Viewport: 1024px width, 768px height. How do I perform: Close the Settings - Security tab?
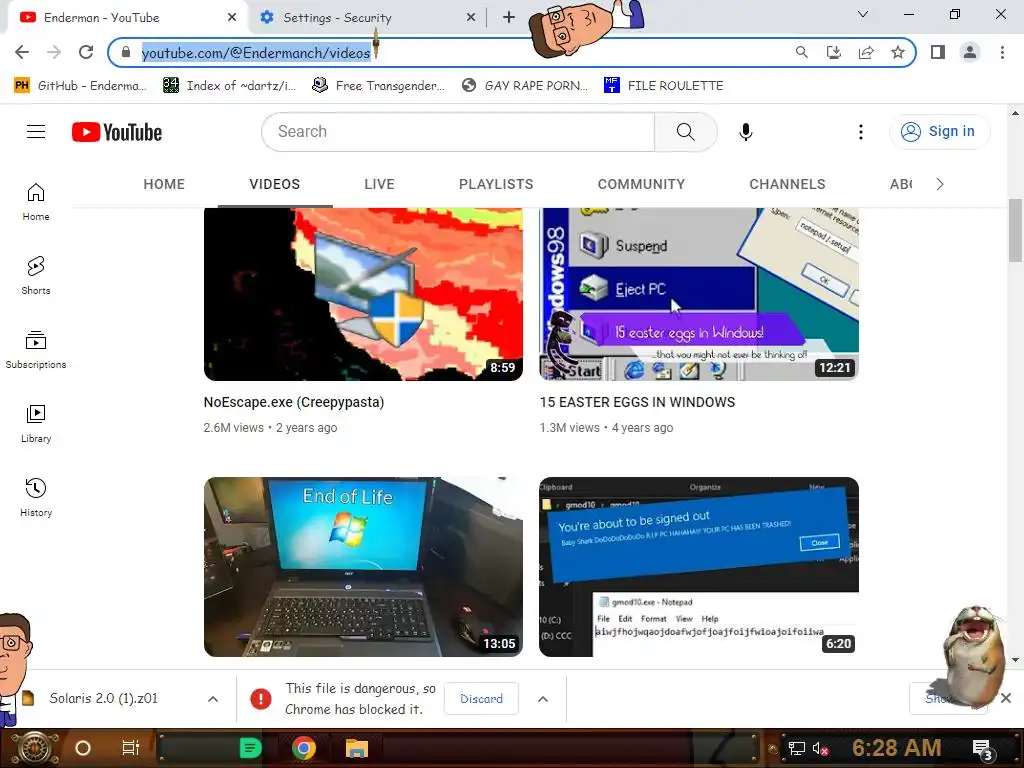471,18
